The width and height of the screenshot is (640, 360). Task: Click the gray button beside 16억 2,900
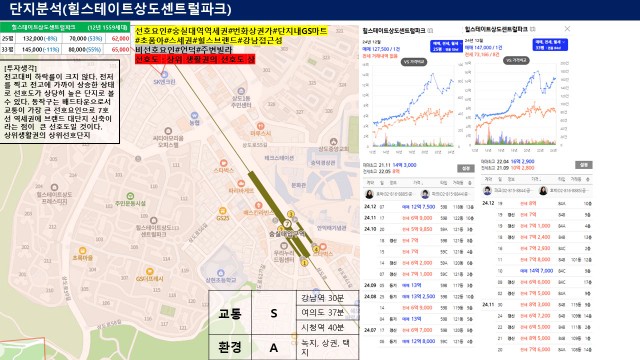[x=583, y=165]
